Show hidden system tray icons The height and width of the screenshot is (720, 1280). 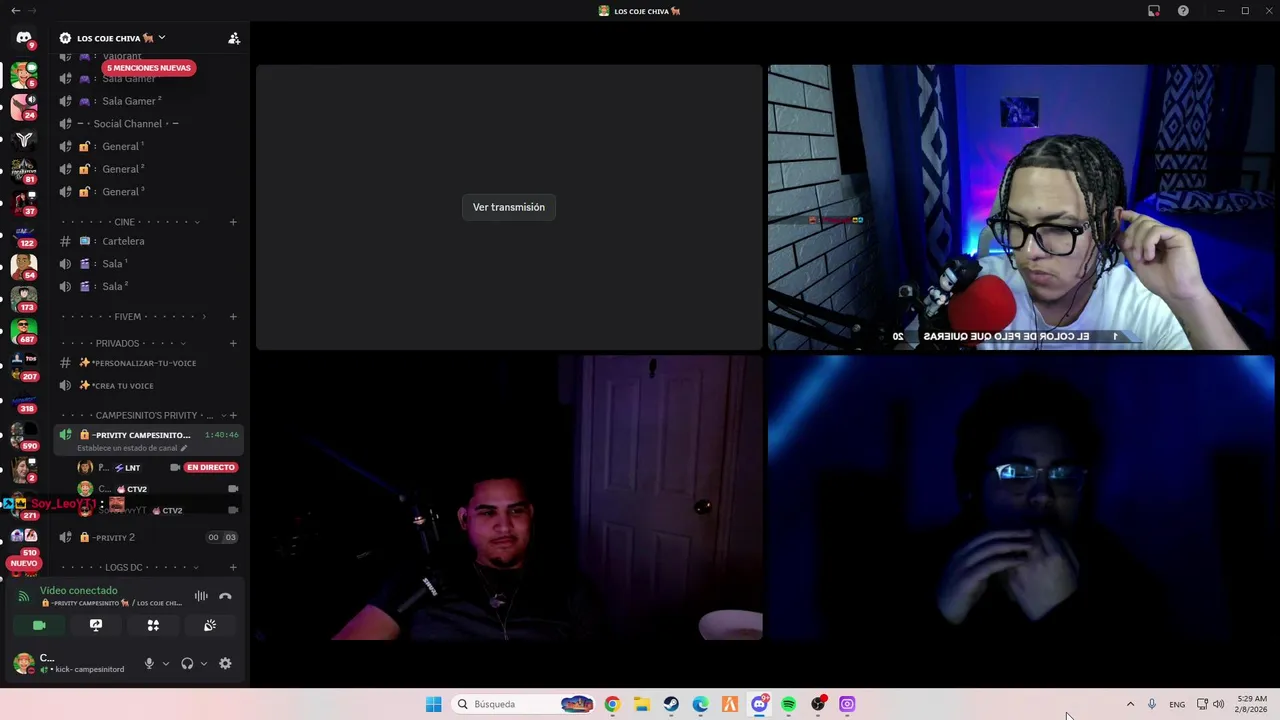[1130, 704]
